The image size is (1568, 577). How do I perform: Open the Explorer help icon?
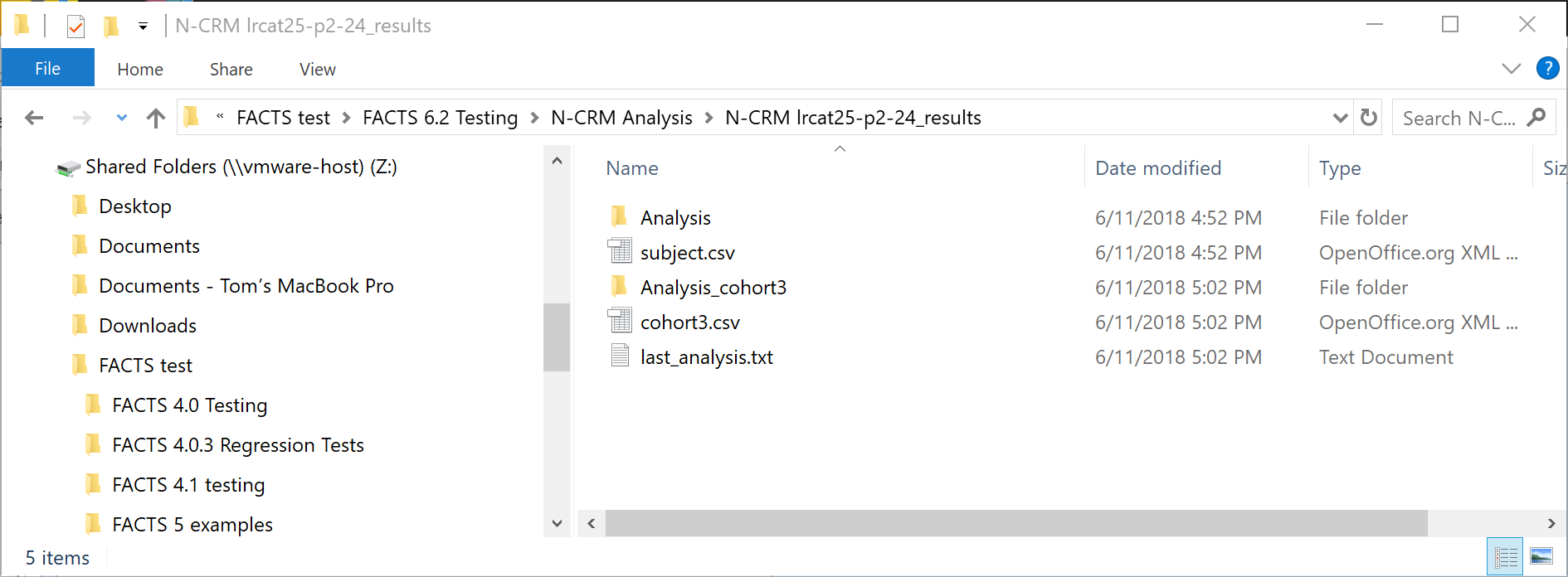click(1547, 68)
